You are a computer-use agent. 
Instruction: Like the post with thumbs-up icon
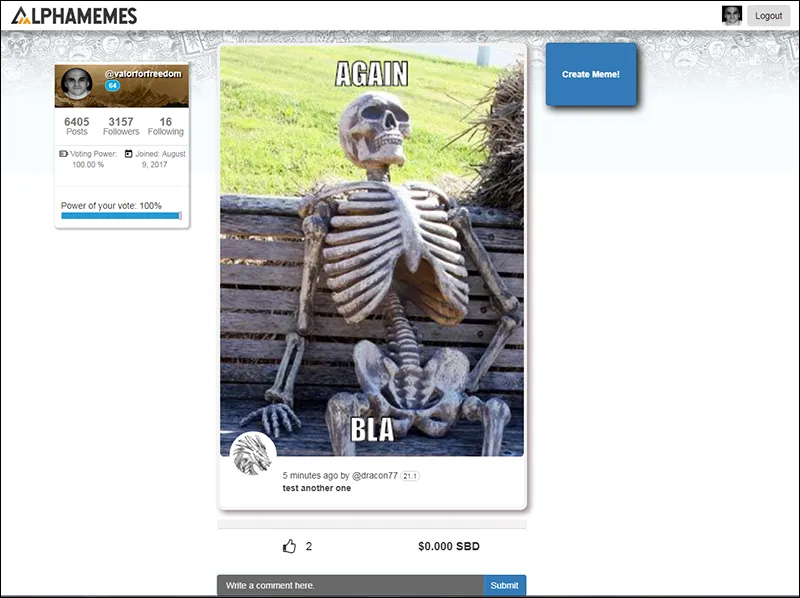289,546
